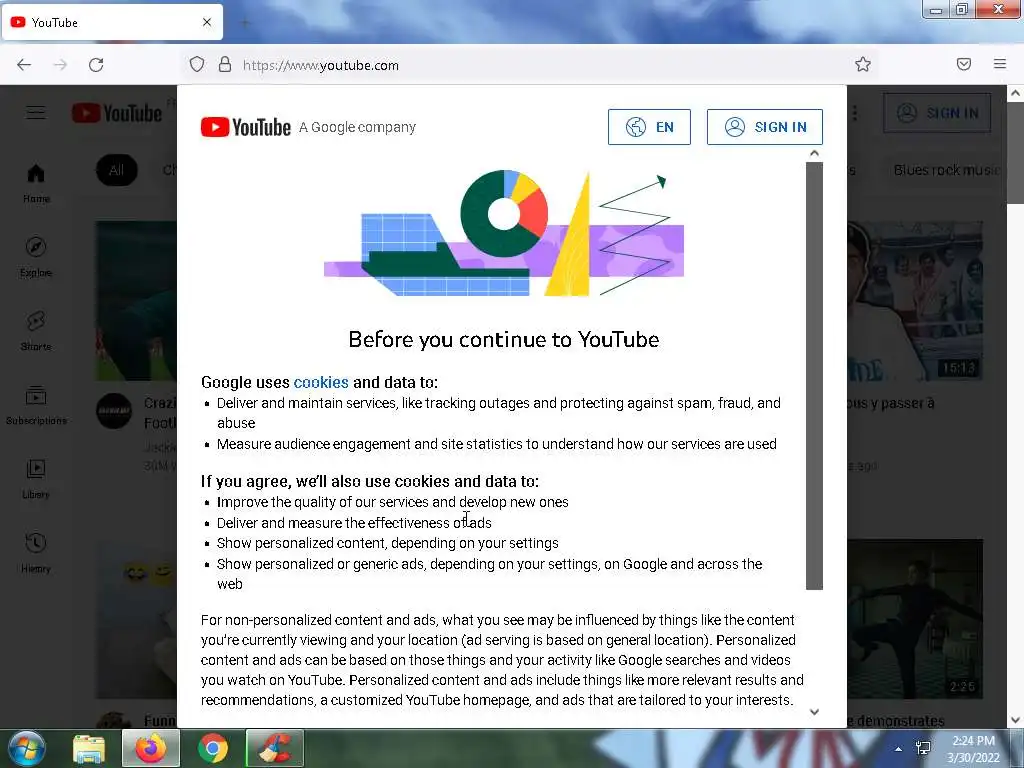The image size is (1024, 768).
Task: Click the 'Before you continue to YouTube' heading
Action: coord(504,340)
